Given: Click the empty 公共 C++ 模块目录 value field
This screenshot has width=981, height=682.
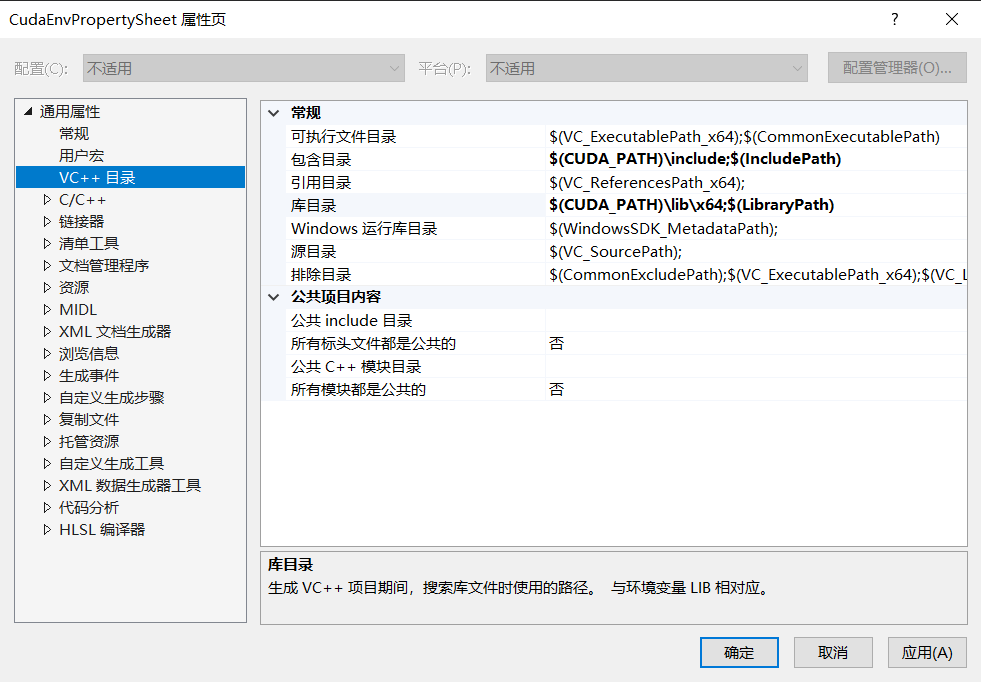Looking at the screenshot, I should (x=756, y=367).
